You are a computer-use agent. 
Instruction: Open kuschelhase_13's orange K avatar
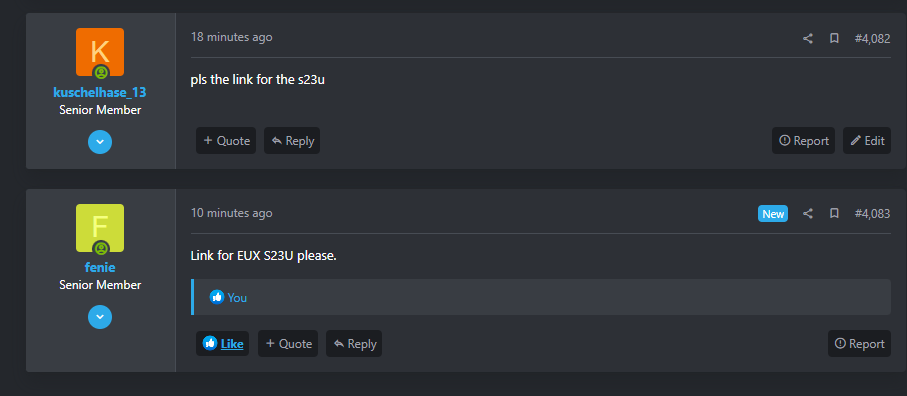pyautogui.click(x=99, y=52)
